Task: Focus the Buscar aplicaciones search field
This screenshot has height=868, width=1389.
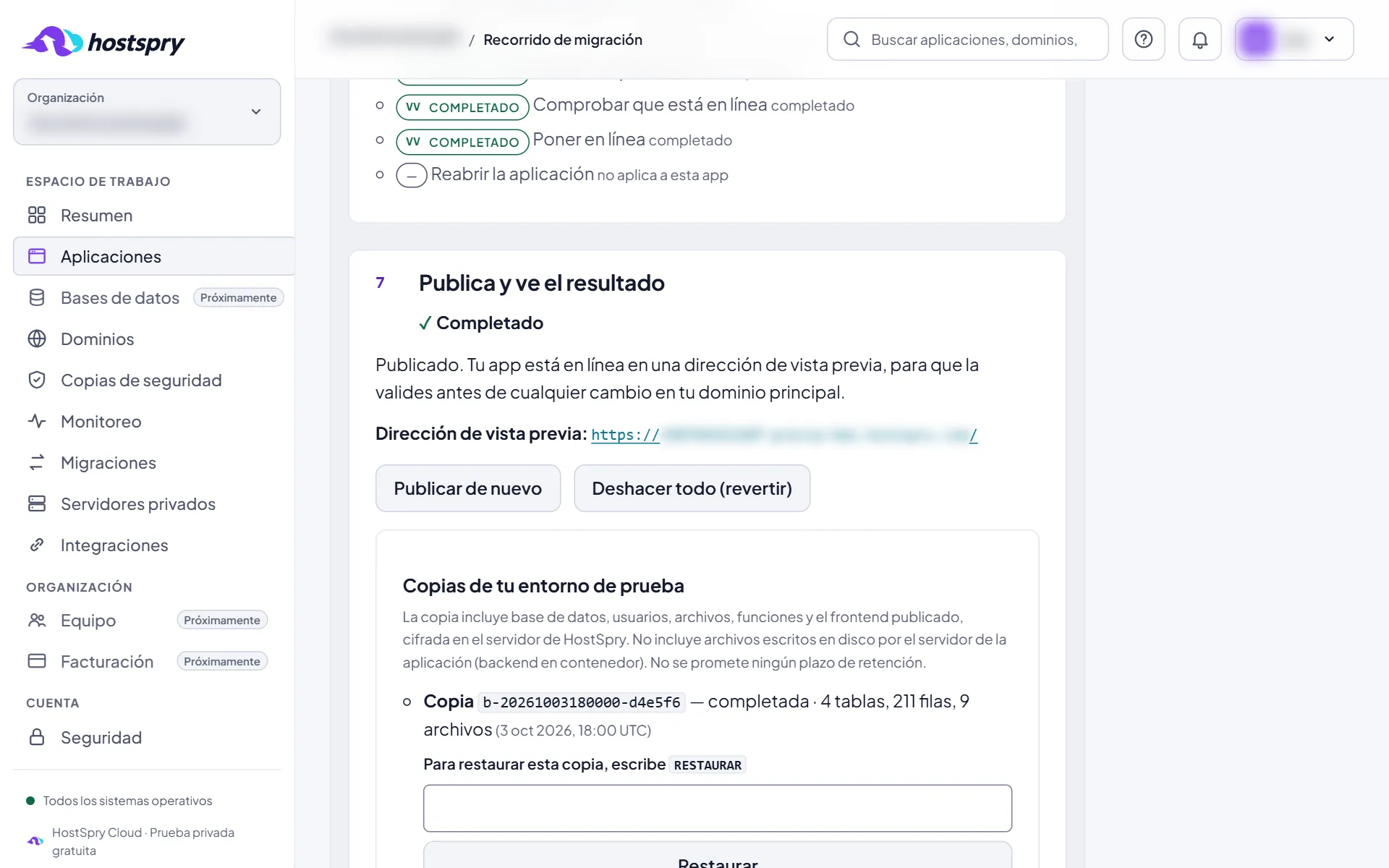Action: pyautogui.click(x=968, y=39)
